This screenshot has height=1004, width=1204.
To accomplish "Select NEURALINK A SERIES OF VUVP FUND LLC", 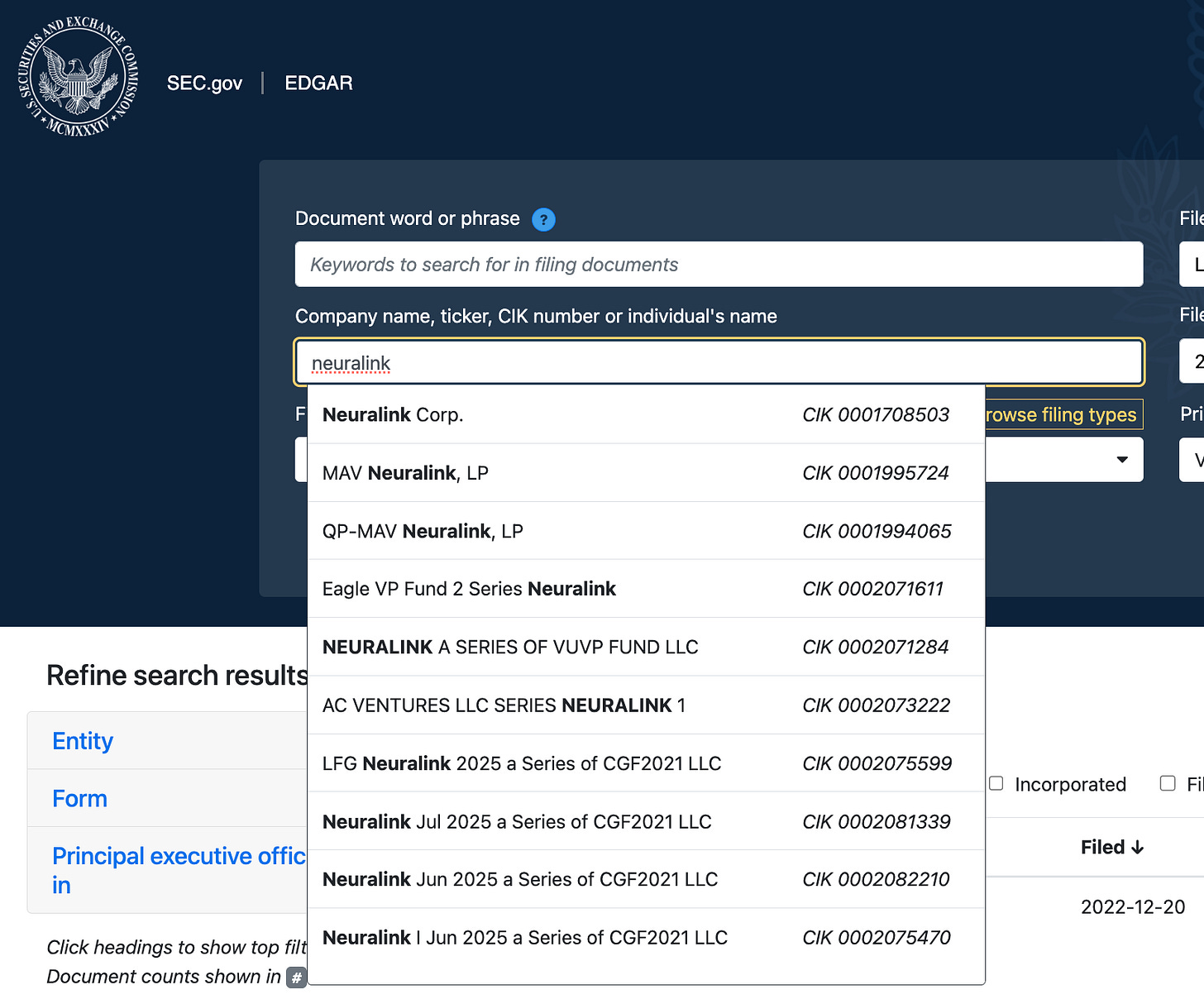I will coord(646,647).
